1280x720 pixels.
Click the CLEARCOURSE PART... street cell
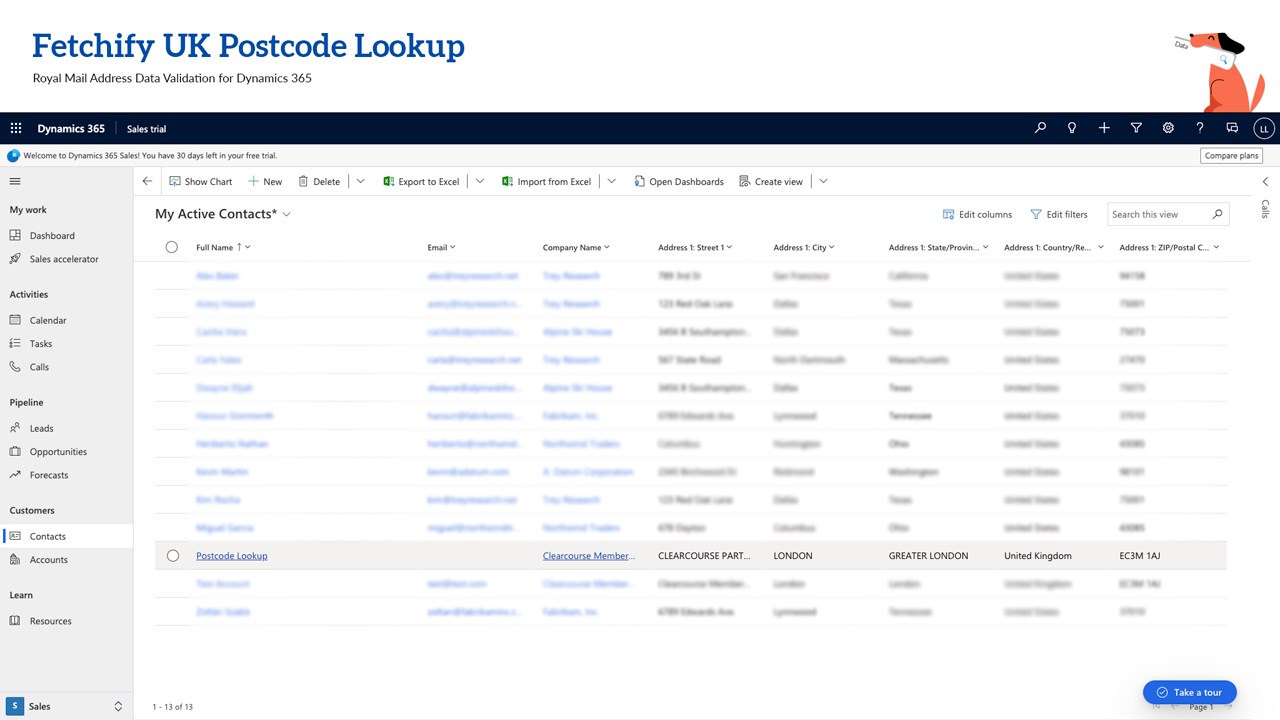(x=704, y=555)
